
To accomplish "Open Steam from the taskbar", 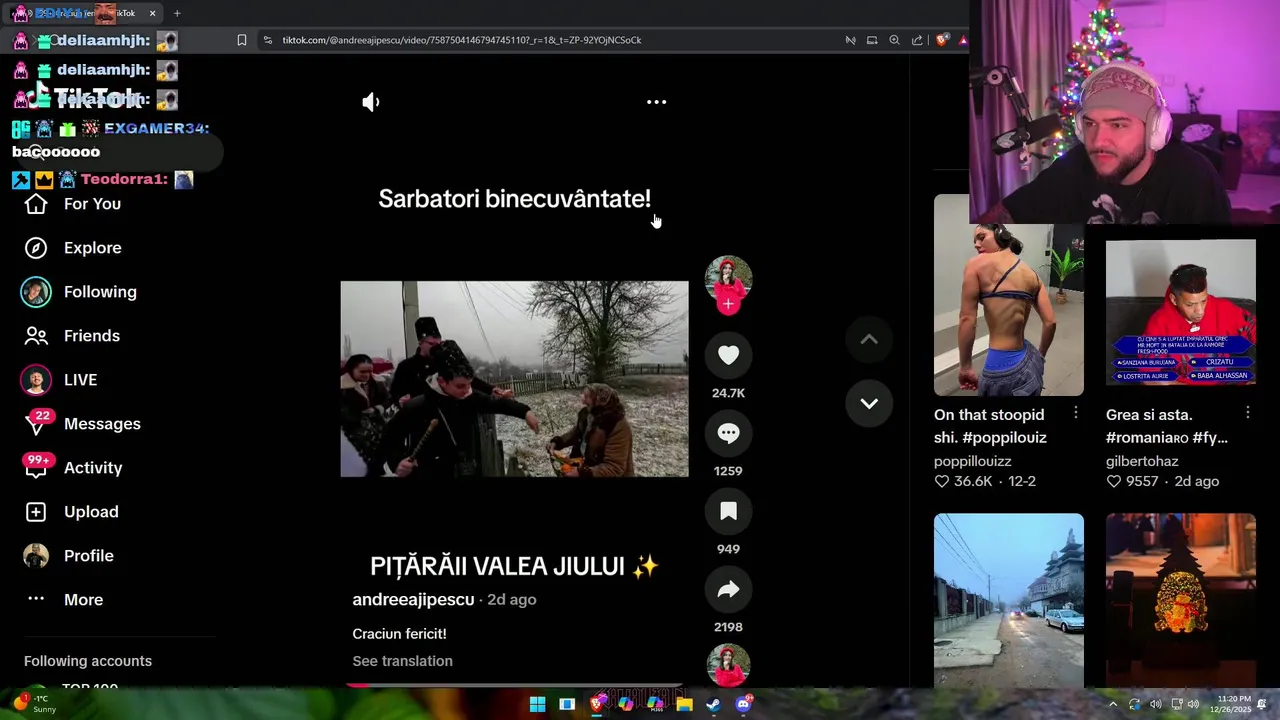I will [x=714, y=704].
